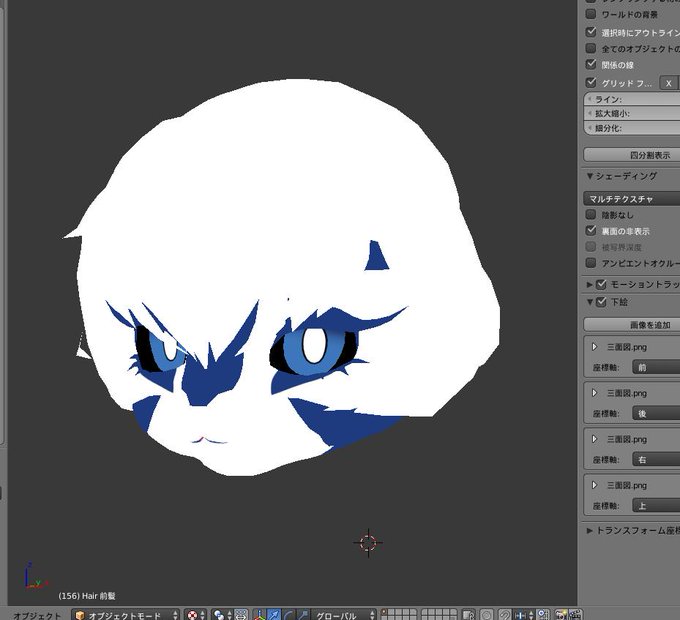
Task: Toggle the 3D manipulator axes icon
Action: 259,615
